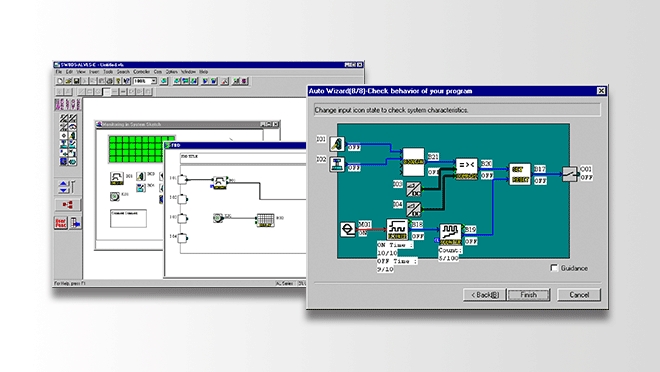660x372 pixels.
Task: Select input terminal I01 in FBD window
Action: [182, 179]
